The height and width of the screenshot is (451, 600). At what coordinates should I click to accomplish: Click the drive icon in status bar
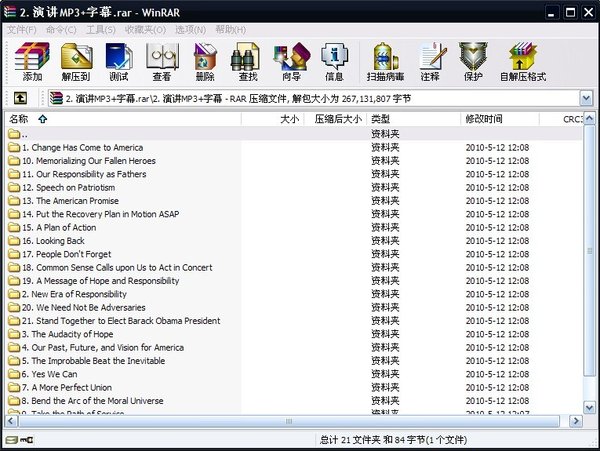click(x=12, y=440)
